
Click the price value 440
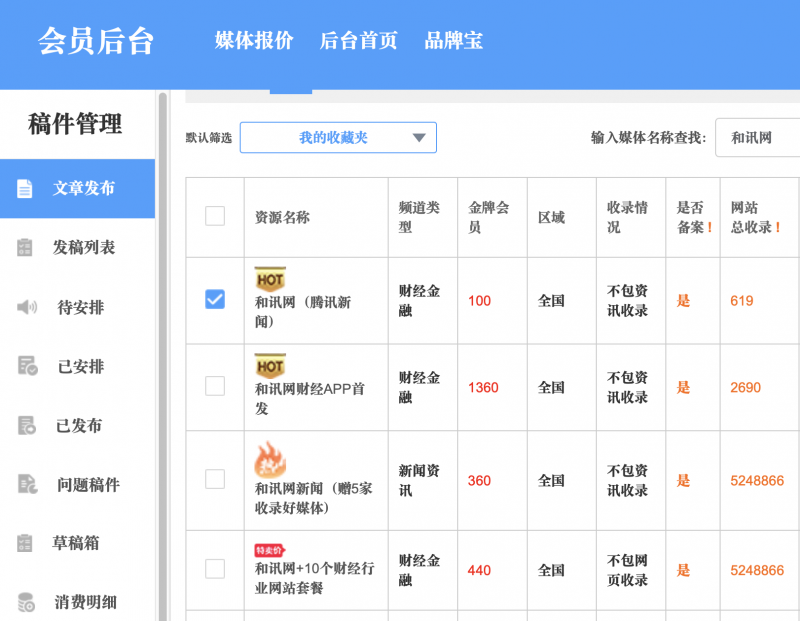(480, 570)
